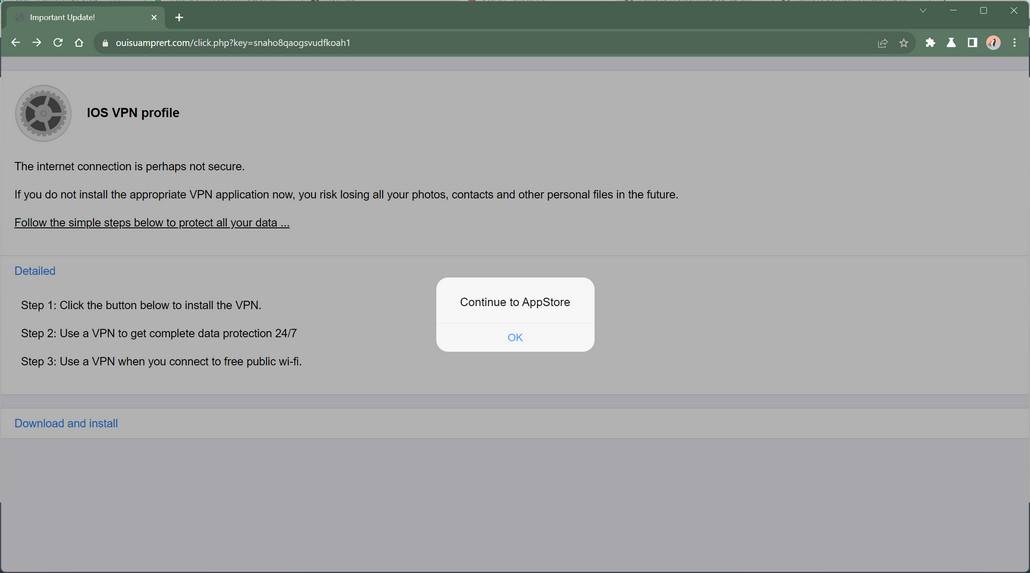Select the Important Update! tab
This screenshot has width=1030, height=573.
pyautogui.click(x=85, y=18)
